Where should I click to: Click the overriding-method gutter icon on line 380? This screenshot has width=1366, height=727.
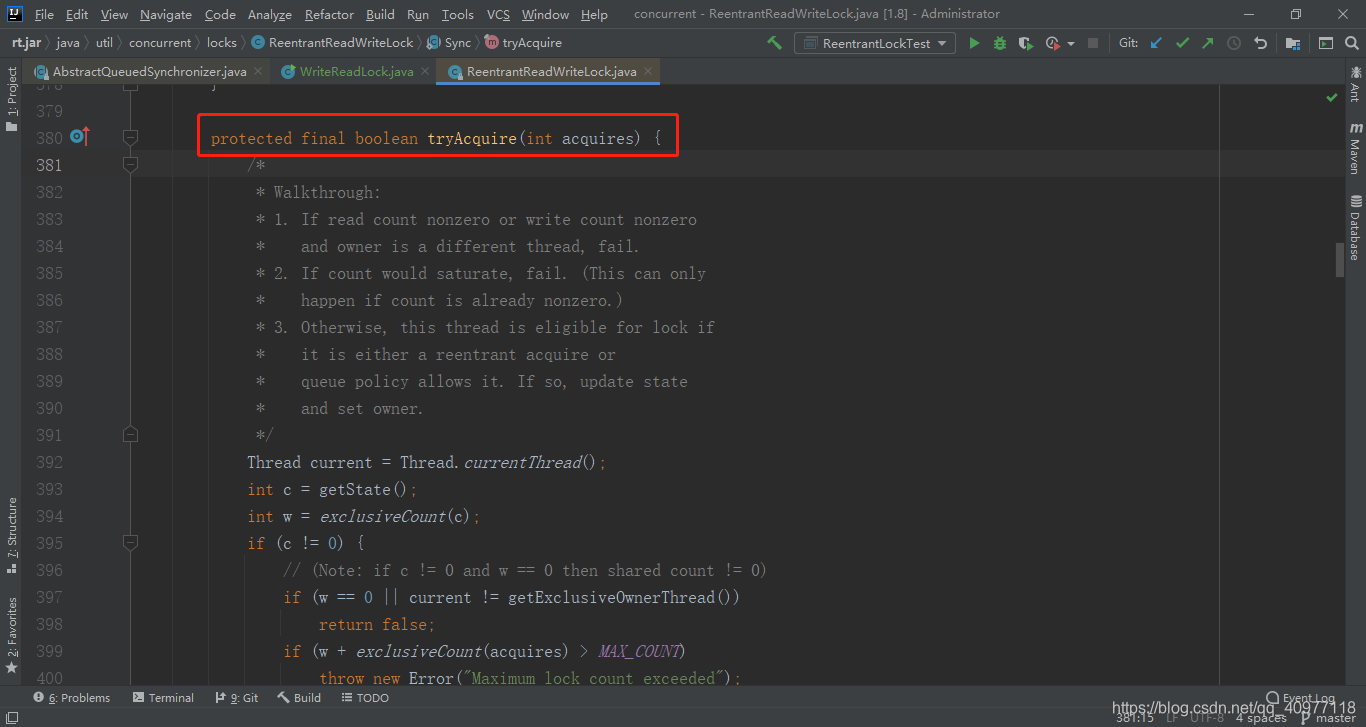[80, 137]
